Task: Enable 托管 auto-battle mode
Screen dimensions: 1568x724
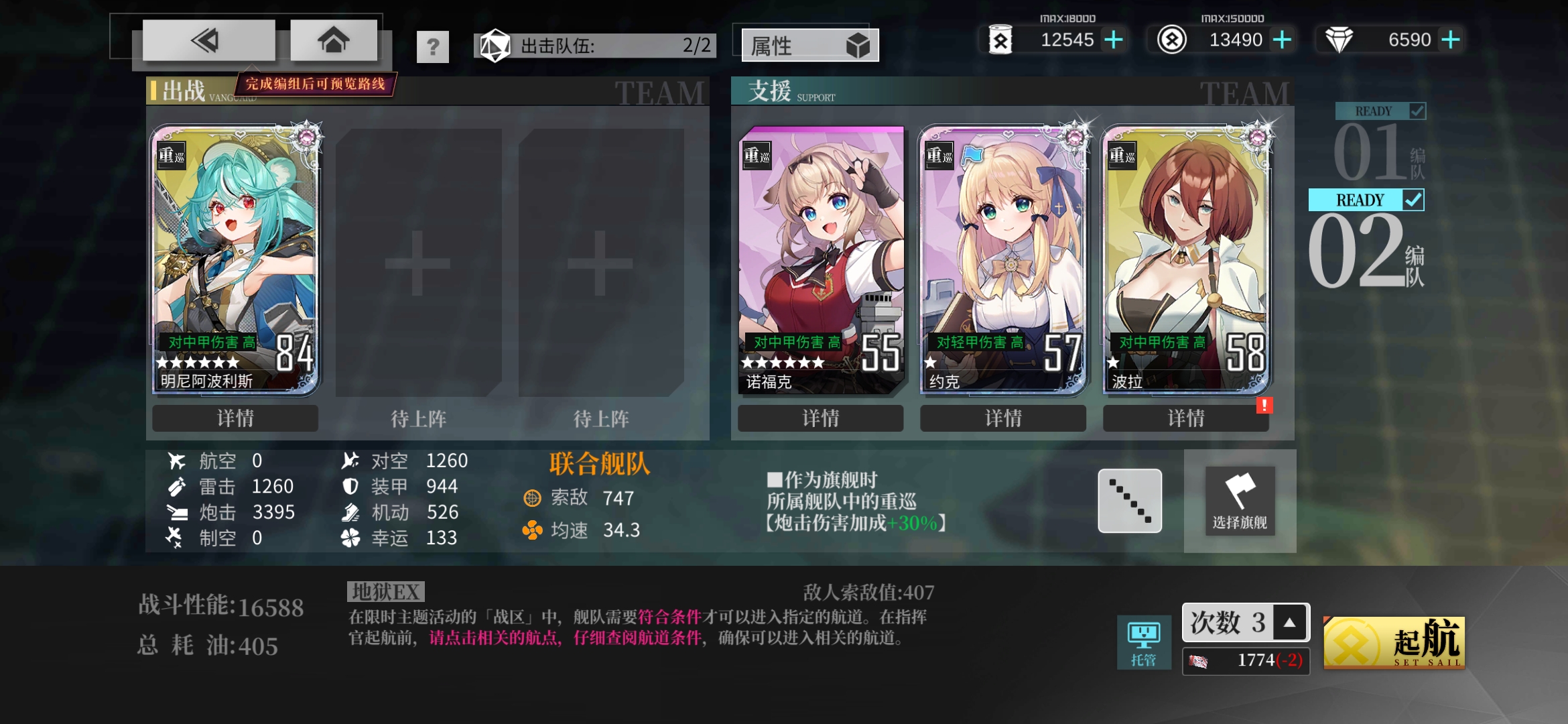Action: (x=1144, y=642)
